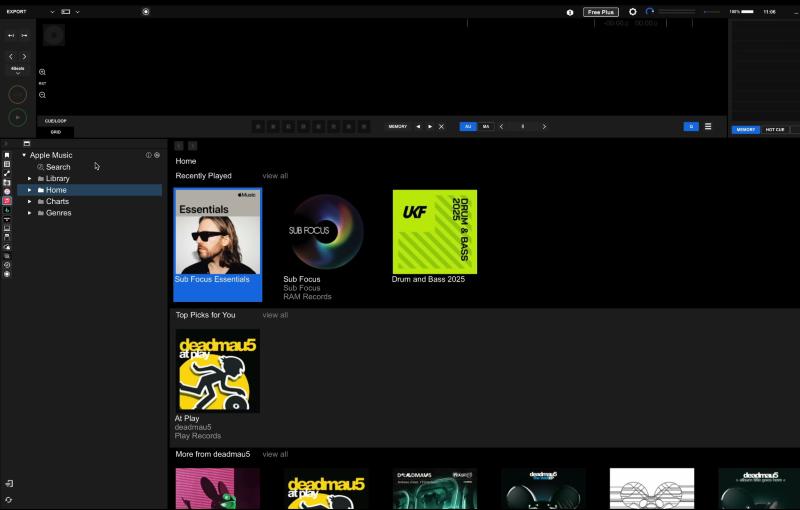The height and width of the screenshot is (510, 800).
Task: Open the info icon near Free Plus
Action: click(570, 12)
